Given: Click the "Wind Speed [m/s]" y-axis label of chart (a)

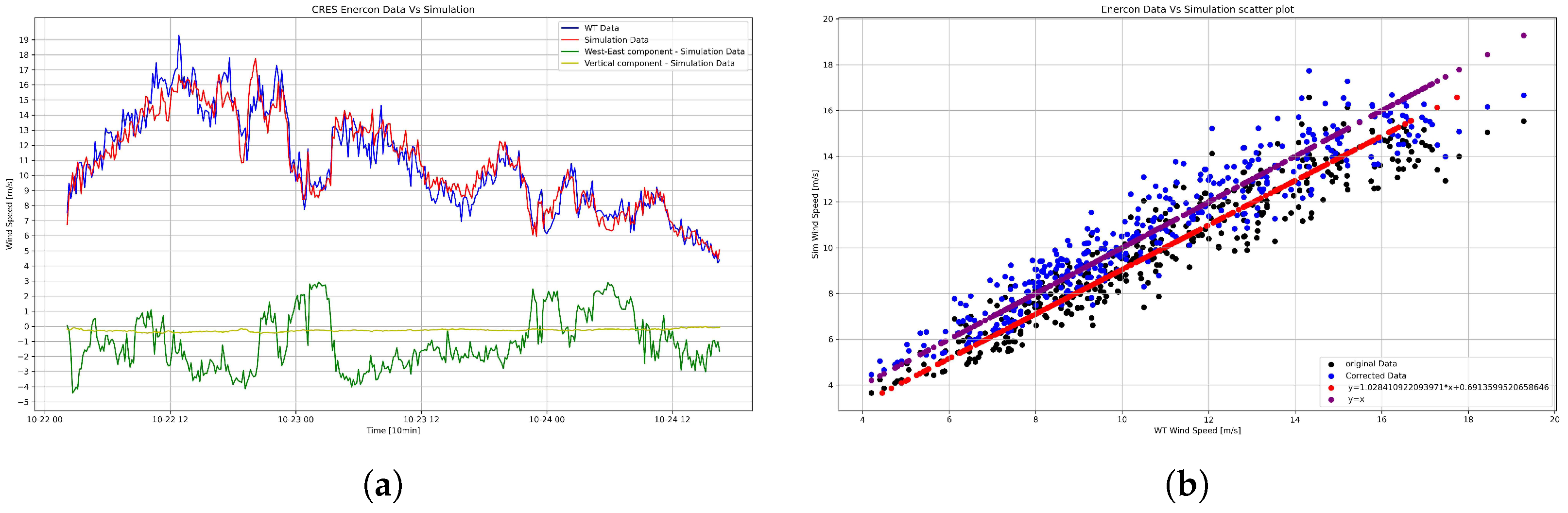Looking at the screenshot, I should coord(10,214).
